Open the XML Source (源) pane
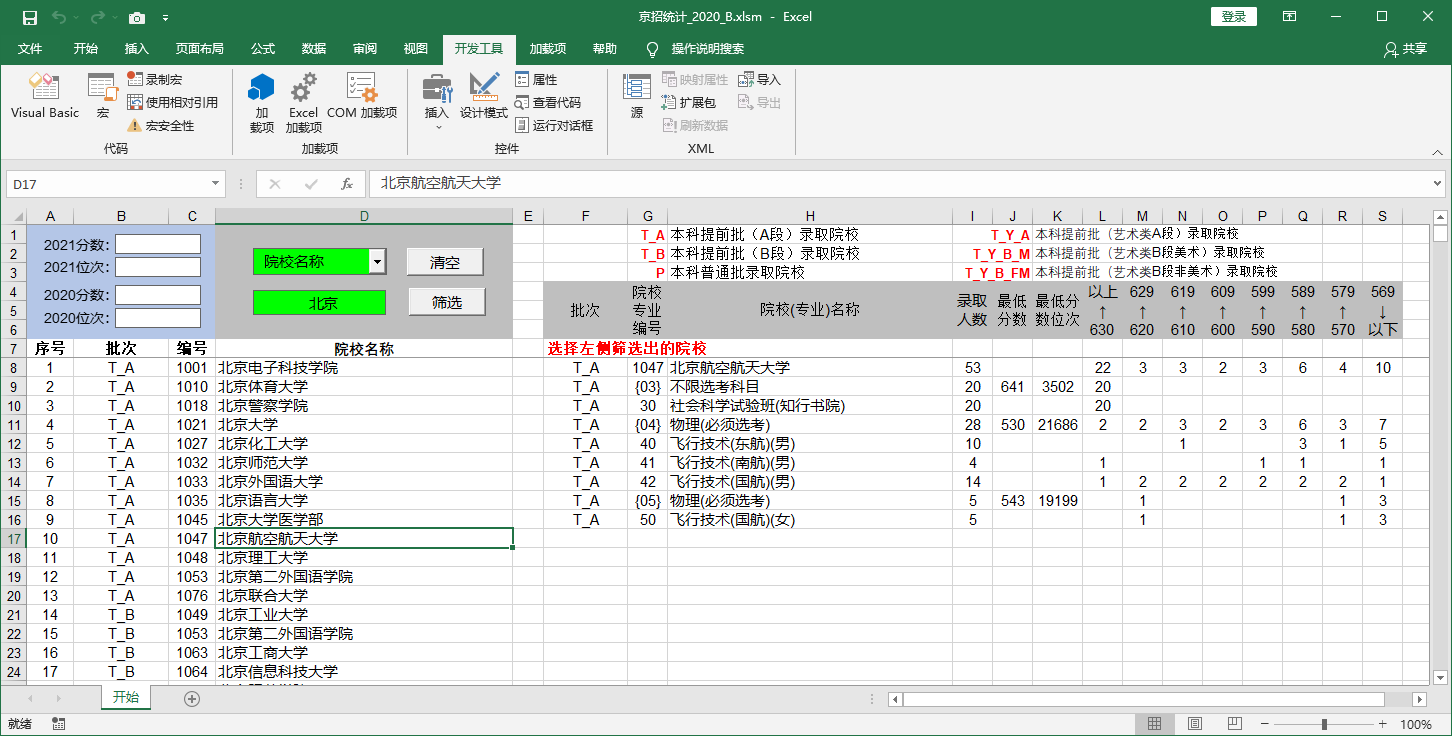Image resolution: width=1452 pixels, height=736 pixels. (x=636, y=96)
